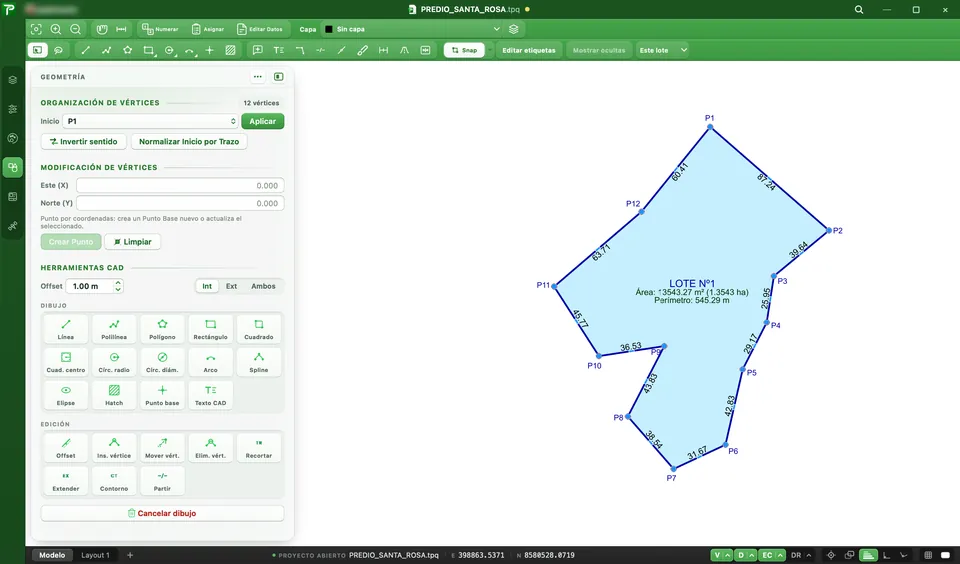Expand the chevron next to D status button
Image resolution: width=960 pixels, height=564 pixels.
coord(752,555)
